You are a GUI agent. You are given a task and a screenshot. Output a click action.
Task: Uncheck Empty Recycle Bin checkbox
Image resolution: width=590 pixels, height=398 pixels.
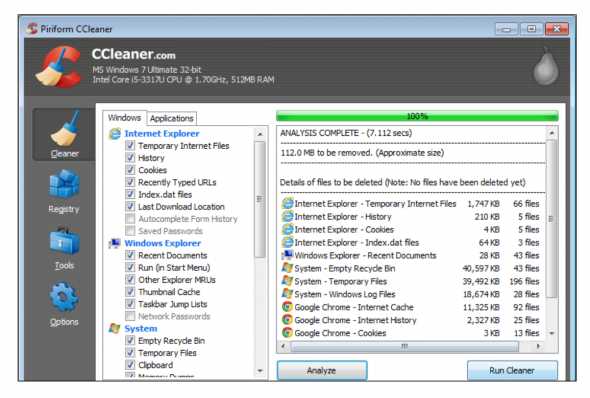130,340
